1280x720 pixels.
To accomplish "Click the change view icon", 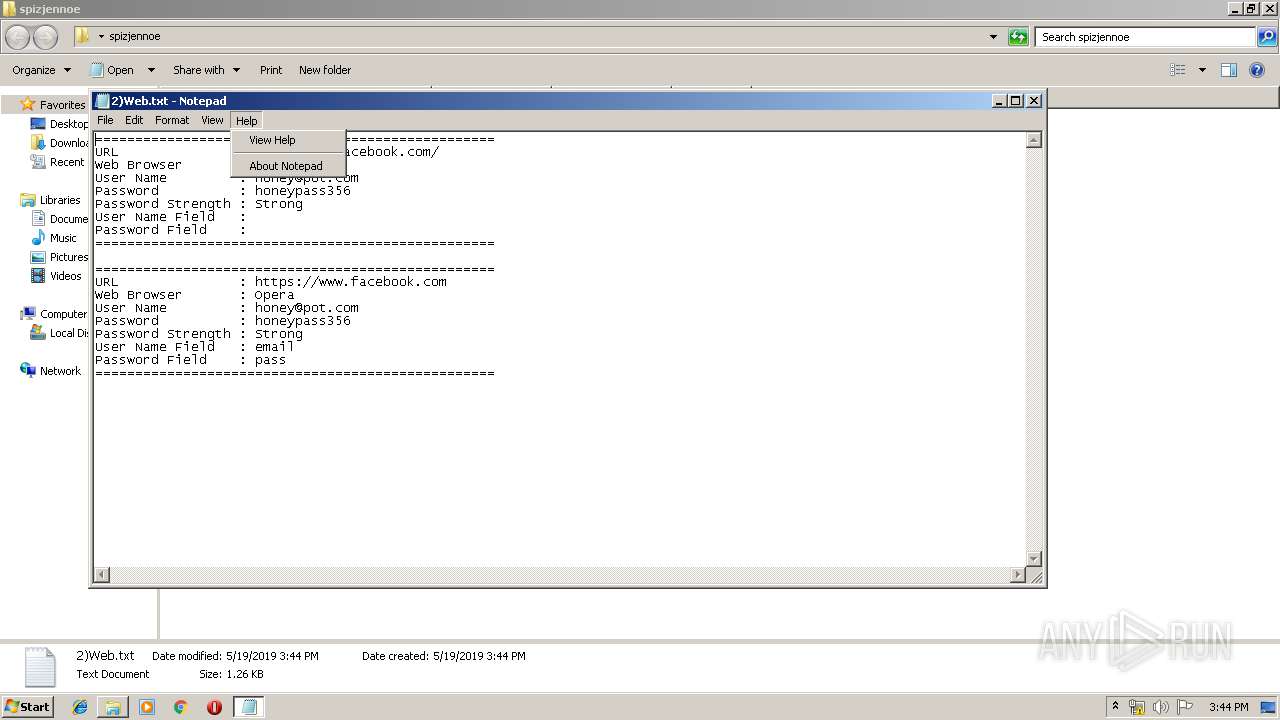I will point(1178,70).
